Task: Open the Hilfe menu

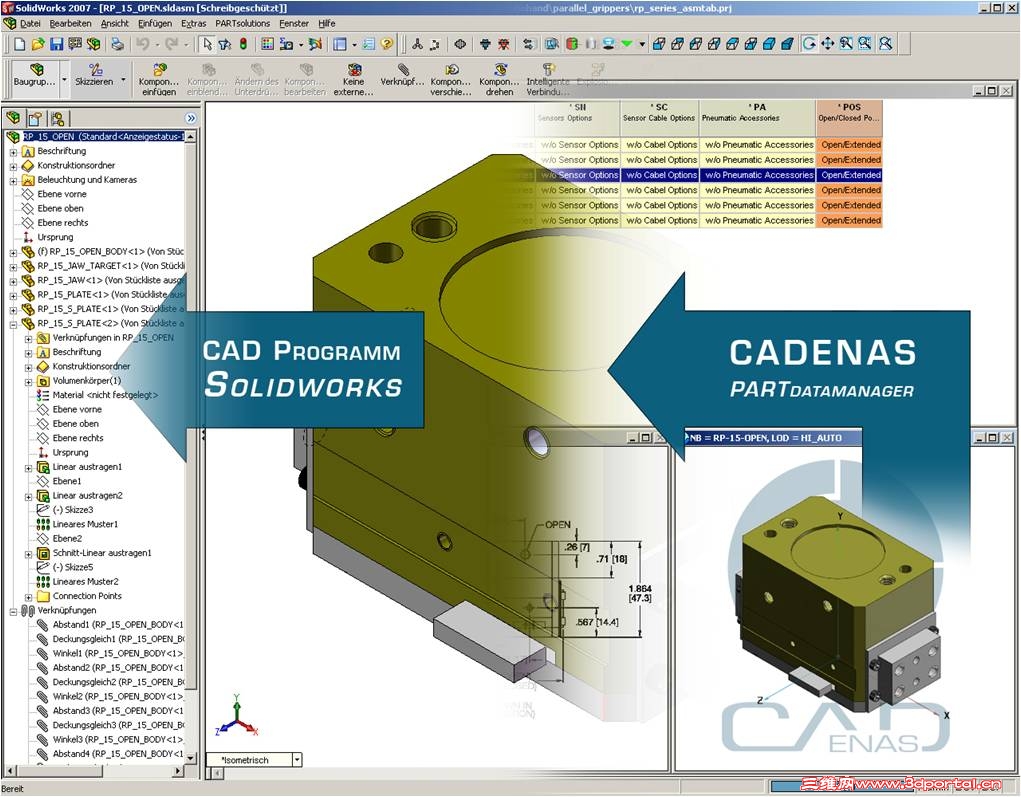Action: coord(327,23)
